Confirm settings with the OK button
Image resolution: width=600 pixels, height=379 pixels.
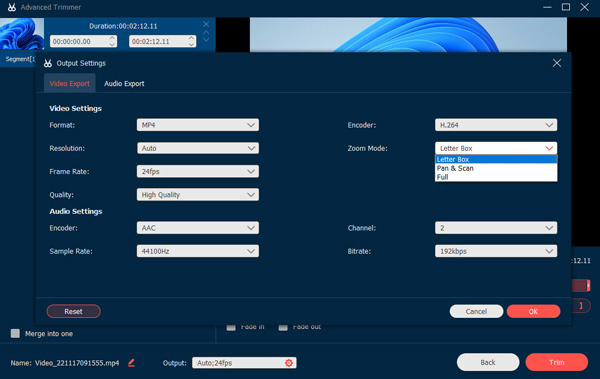(533, 311)
